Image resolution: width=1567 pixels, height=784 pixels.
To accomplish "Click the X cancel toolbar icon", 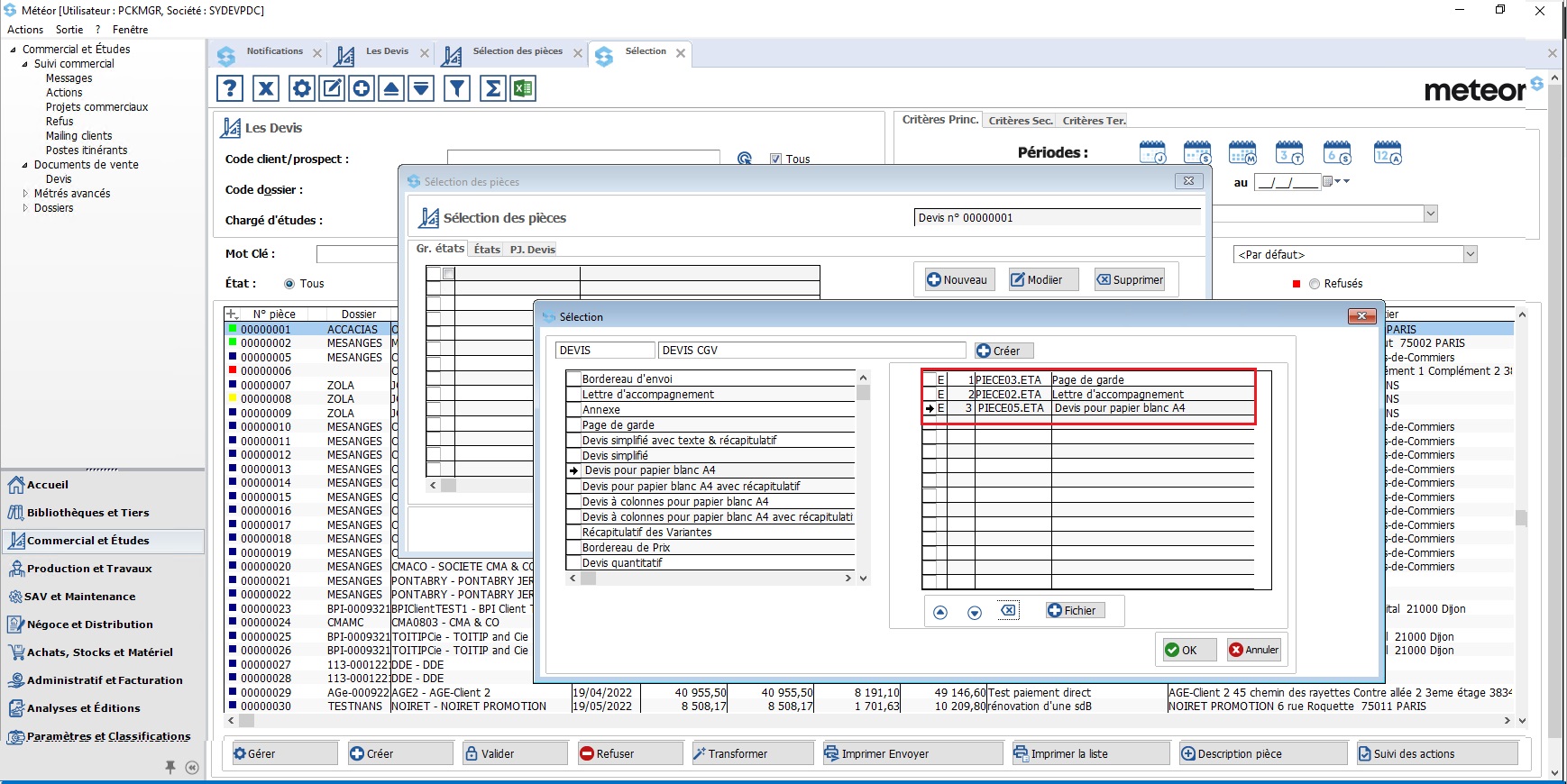I will click(x=265, y=88).
